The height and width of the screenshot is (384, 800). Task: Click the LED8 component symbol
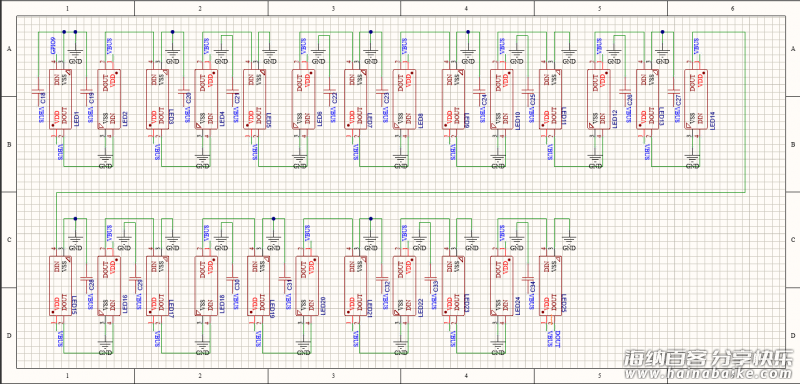pyautogui.click(x=404, y=99)
